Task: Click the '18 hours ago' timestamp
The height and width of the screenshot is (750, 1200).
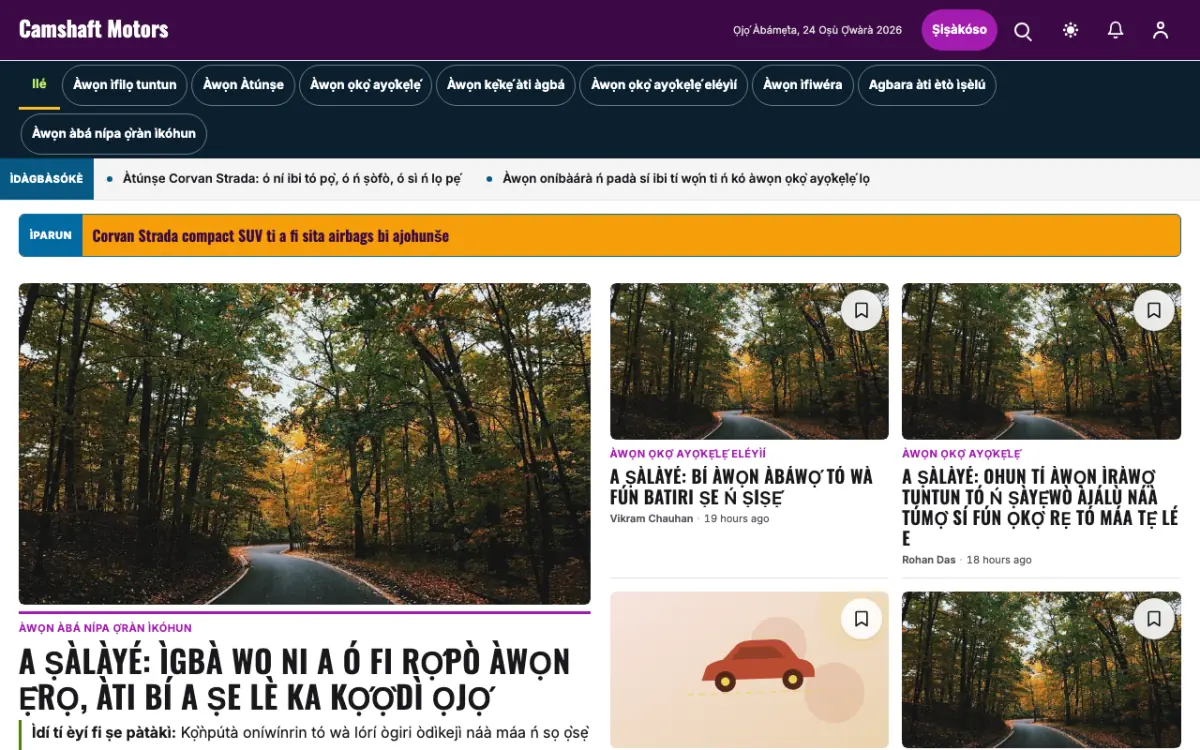Action: (999, 560)
